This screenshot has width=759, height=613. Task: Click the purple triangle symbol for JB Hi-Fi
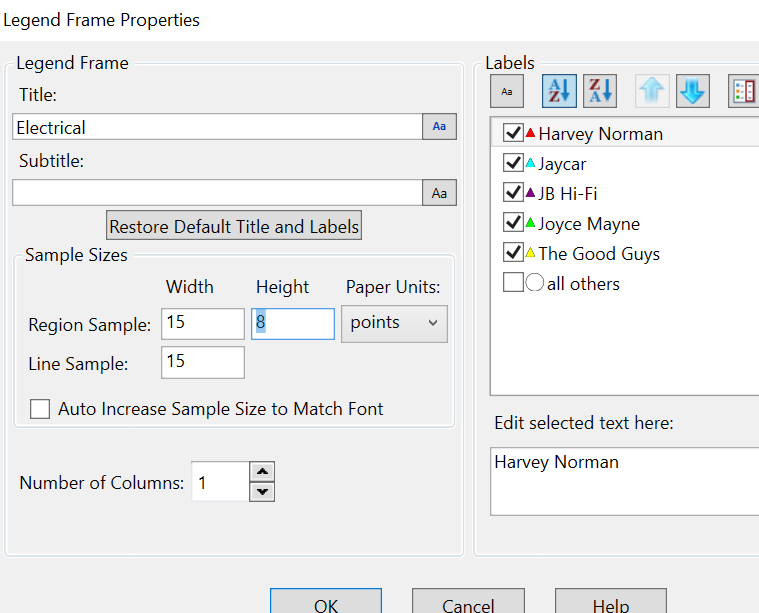[530, 193]
